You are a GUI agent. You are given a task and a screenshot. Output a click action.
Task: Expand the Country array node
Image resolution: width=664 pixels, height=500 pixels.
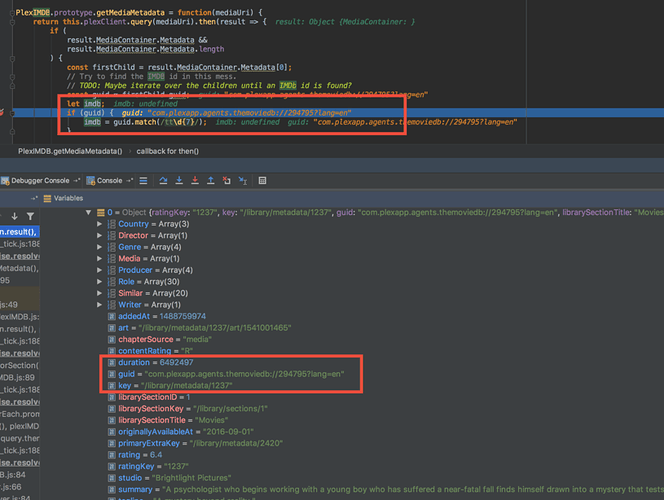click(x=99, y=224)
